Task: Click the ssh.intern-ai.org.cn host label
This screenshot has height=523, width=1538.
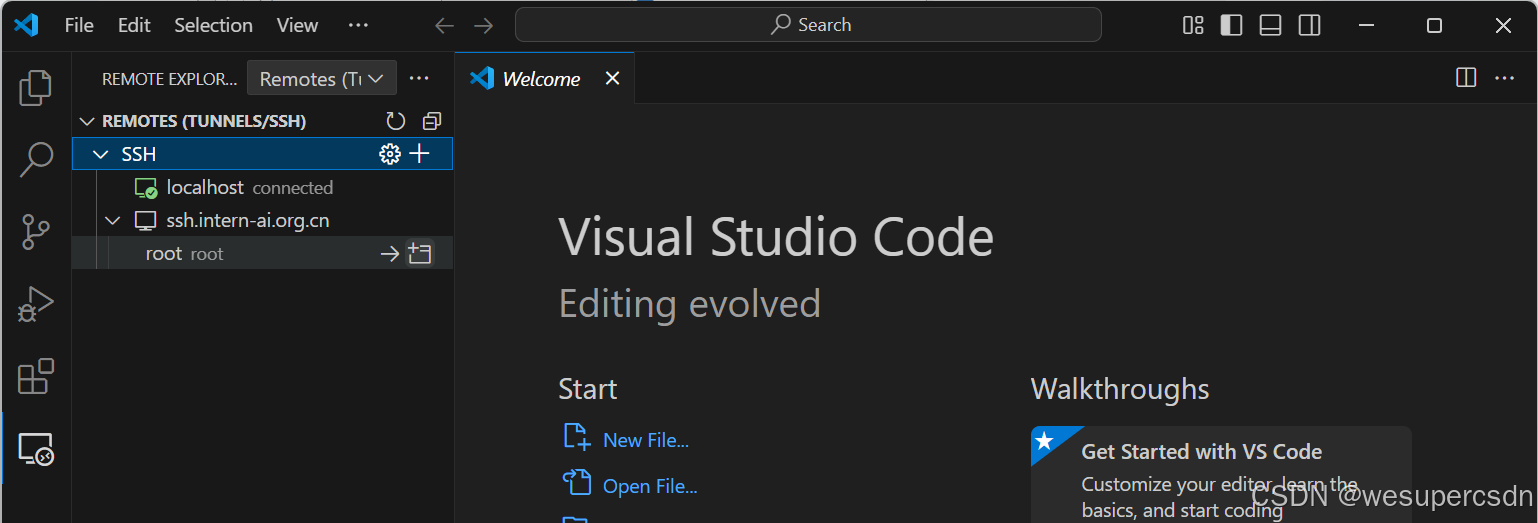Action: click(248, 220)
